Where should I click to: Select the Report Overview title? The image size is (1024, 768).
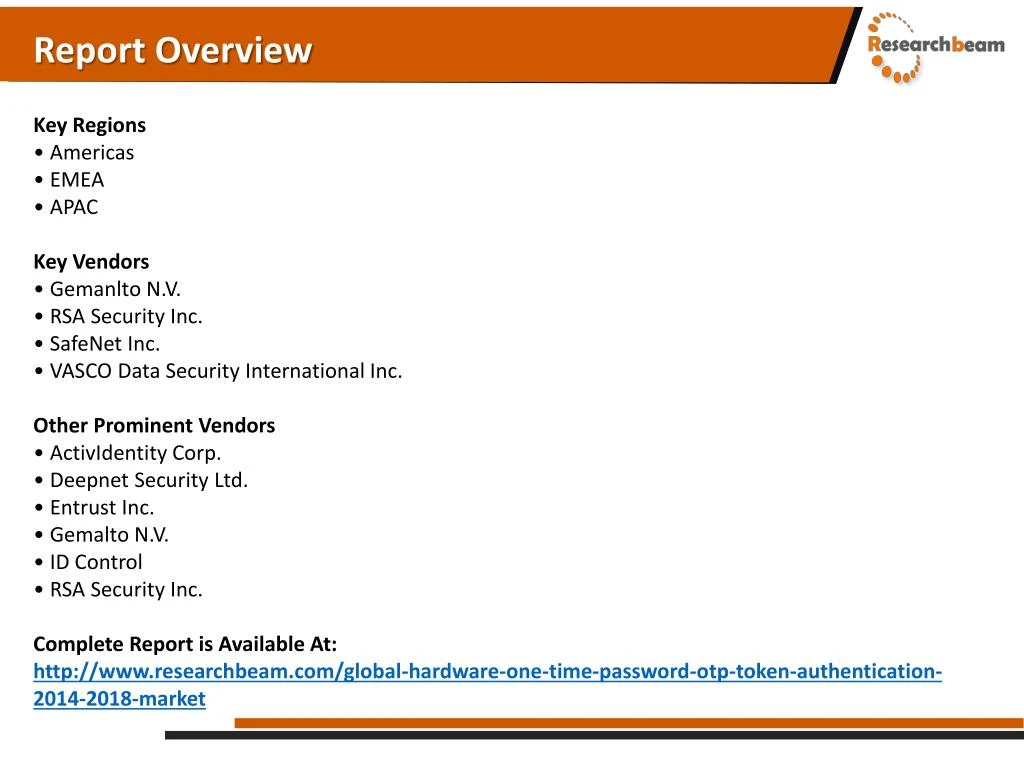[173, 50]
